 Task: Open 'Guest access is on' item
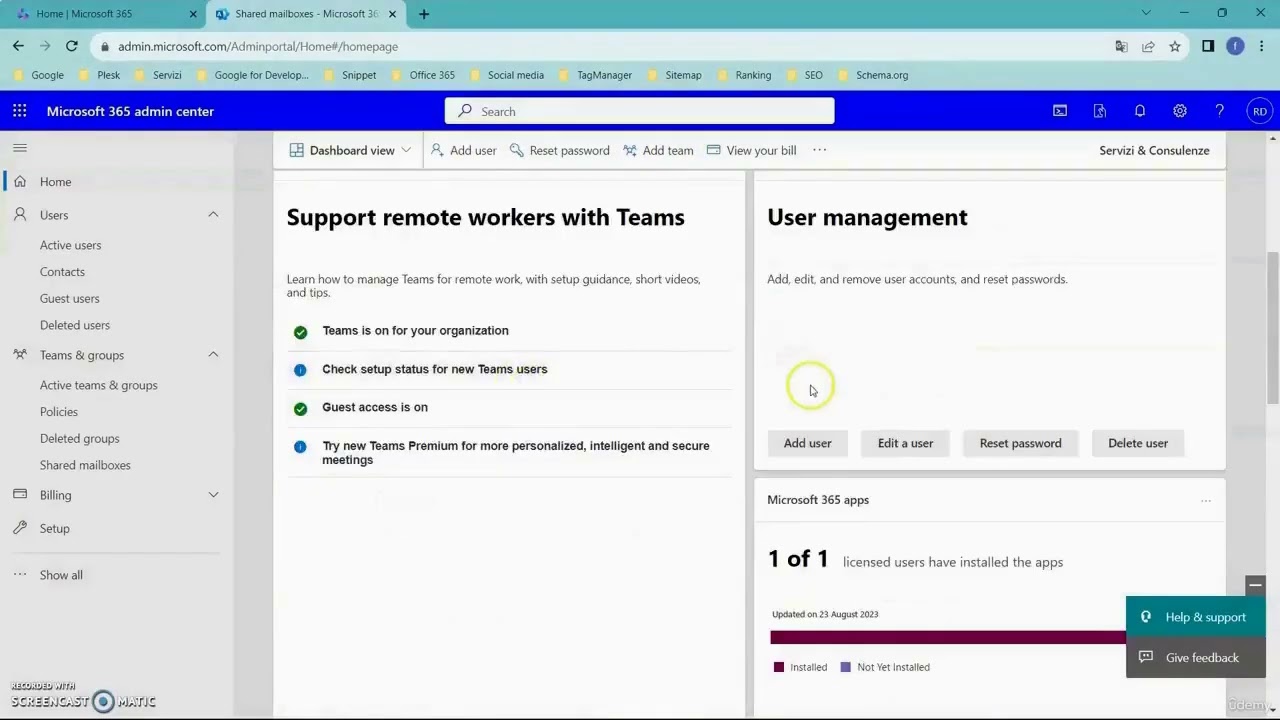pyautogui.click(x=375, y=407)
